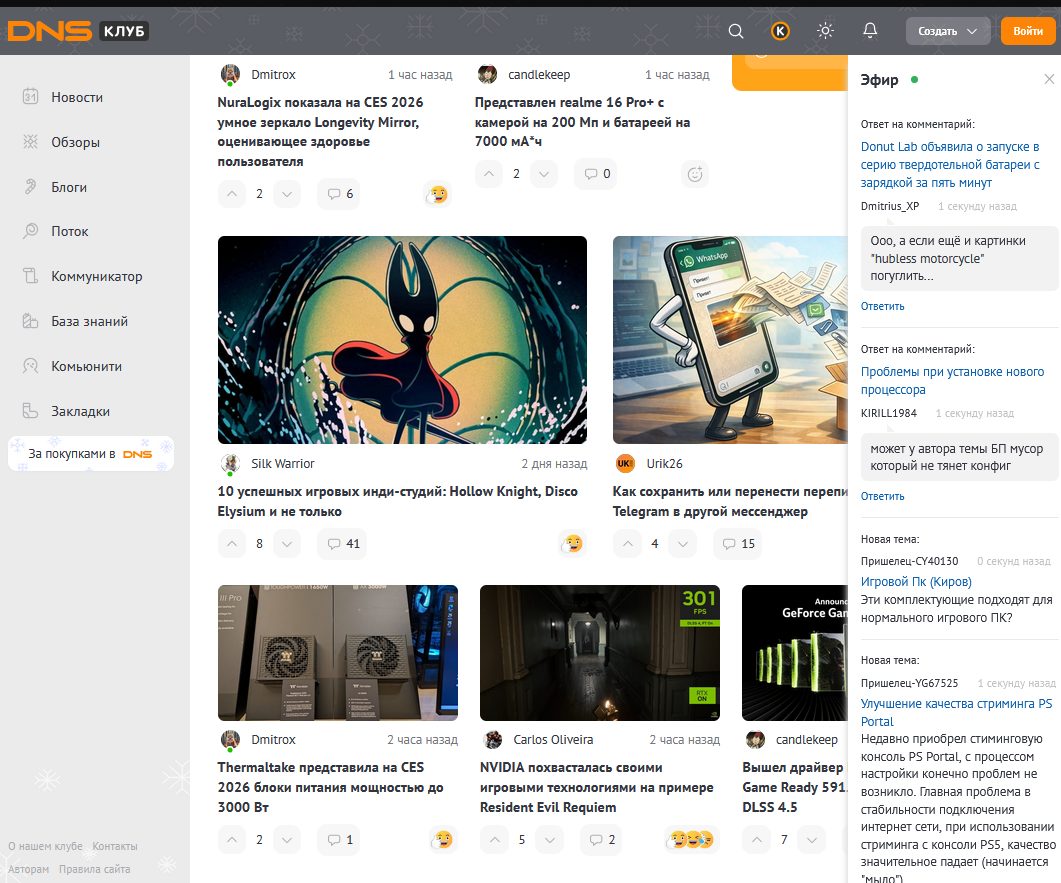Add reaction to realme 16 Pro+ post

695,174
